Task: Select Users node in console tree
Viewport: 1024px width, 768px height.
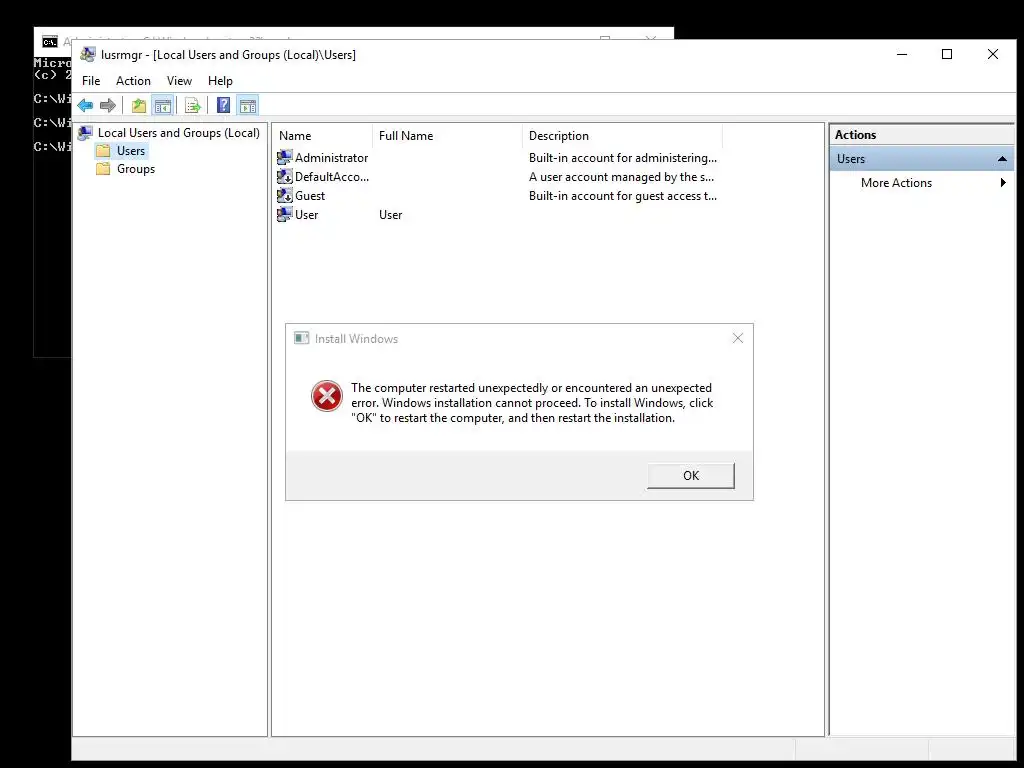Action: click(x=131, y=151)
